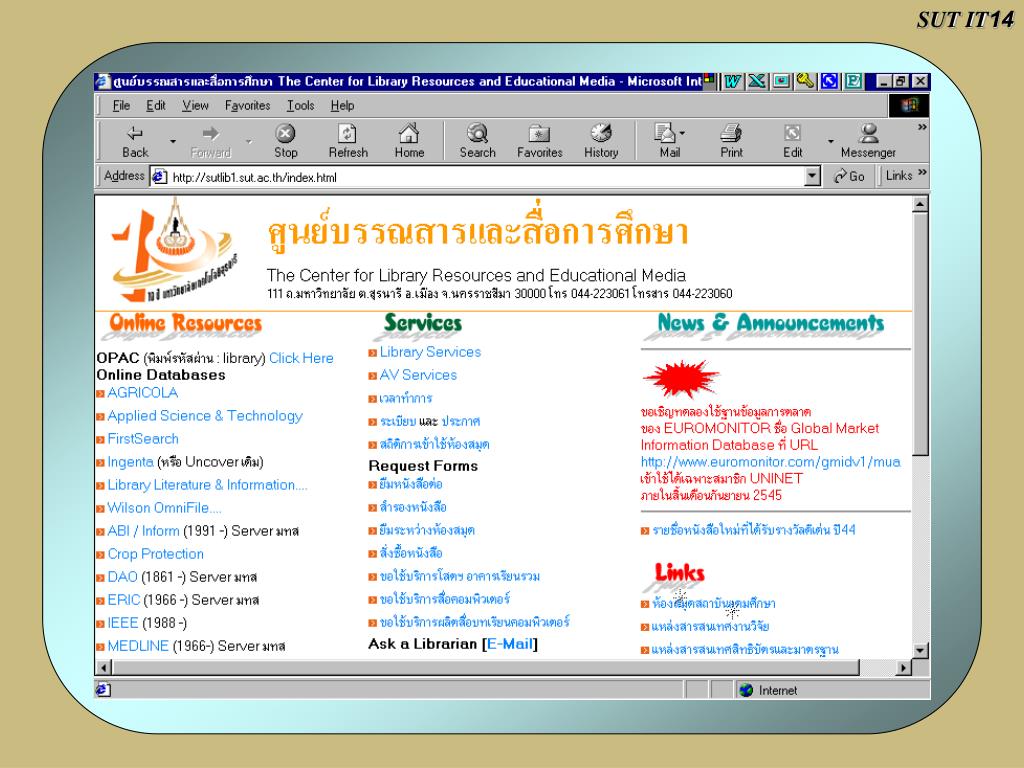Image resolution: width=1024 pixels, height=768 pixels.
Task: Expand the Address bar URL dropdown
Action: [x=812, y=176]
